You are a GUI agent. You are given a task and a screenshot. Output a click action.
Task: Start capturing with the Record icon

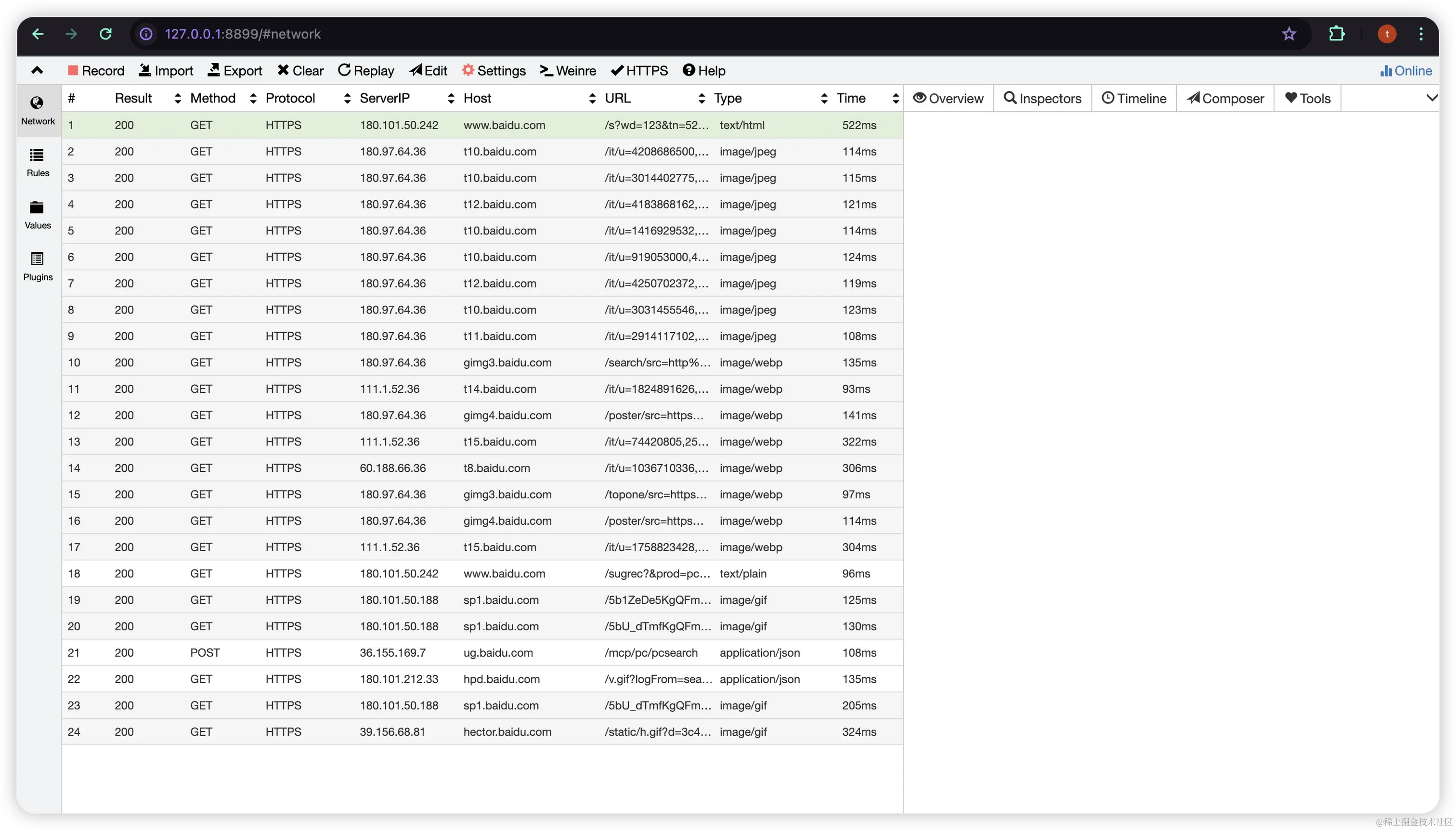(95, 70)
